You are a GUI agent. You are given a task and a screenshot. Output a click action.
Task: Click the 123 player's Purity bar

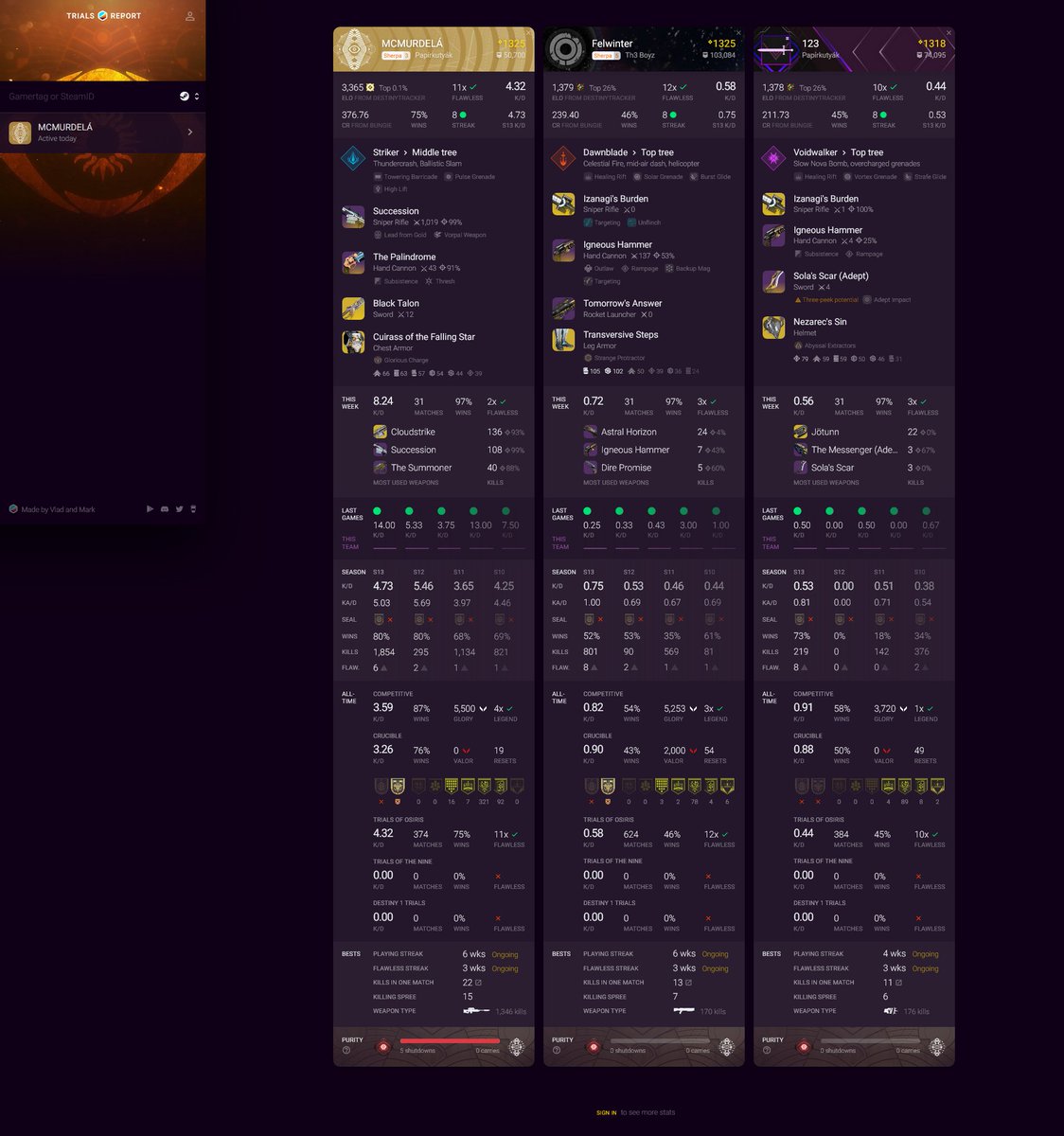tap(870, 1040)
